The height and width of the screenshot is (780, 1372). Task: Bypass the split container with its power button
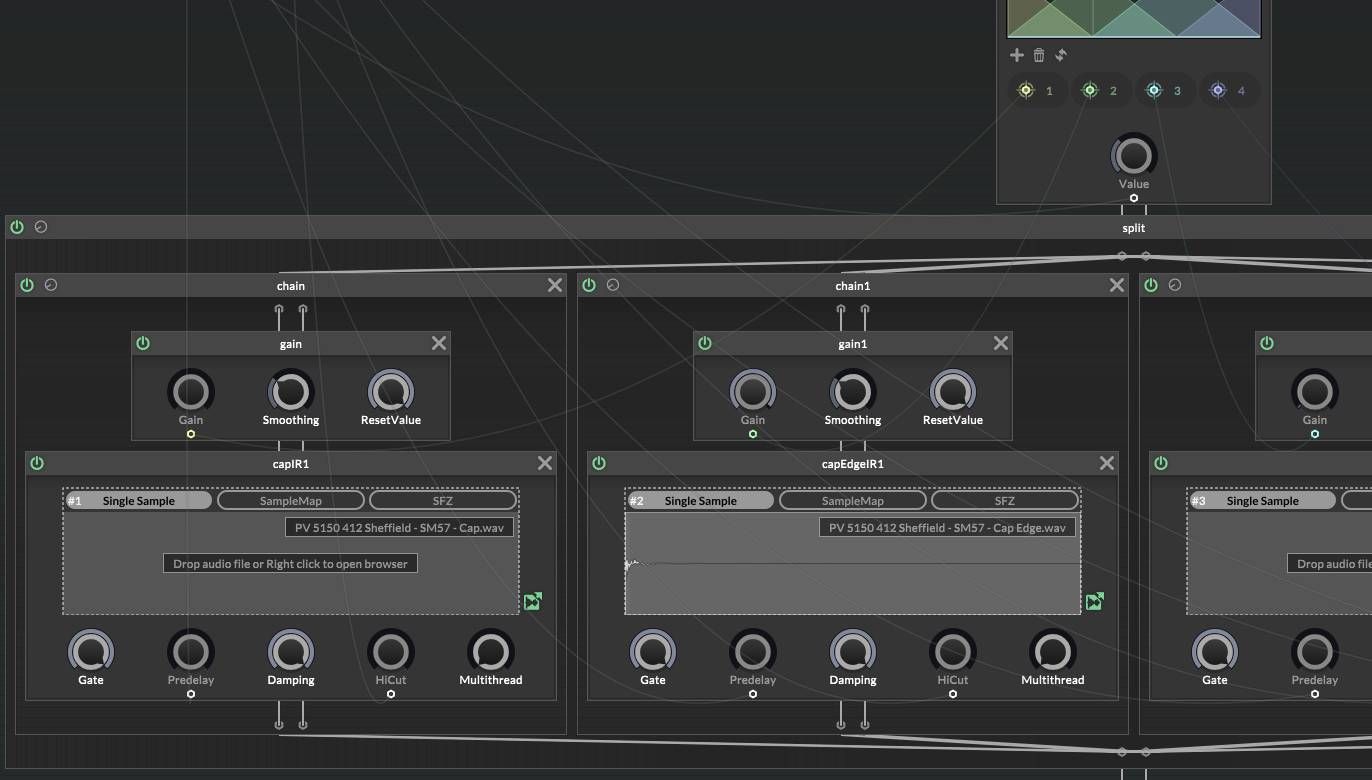pos(17,227)
